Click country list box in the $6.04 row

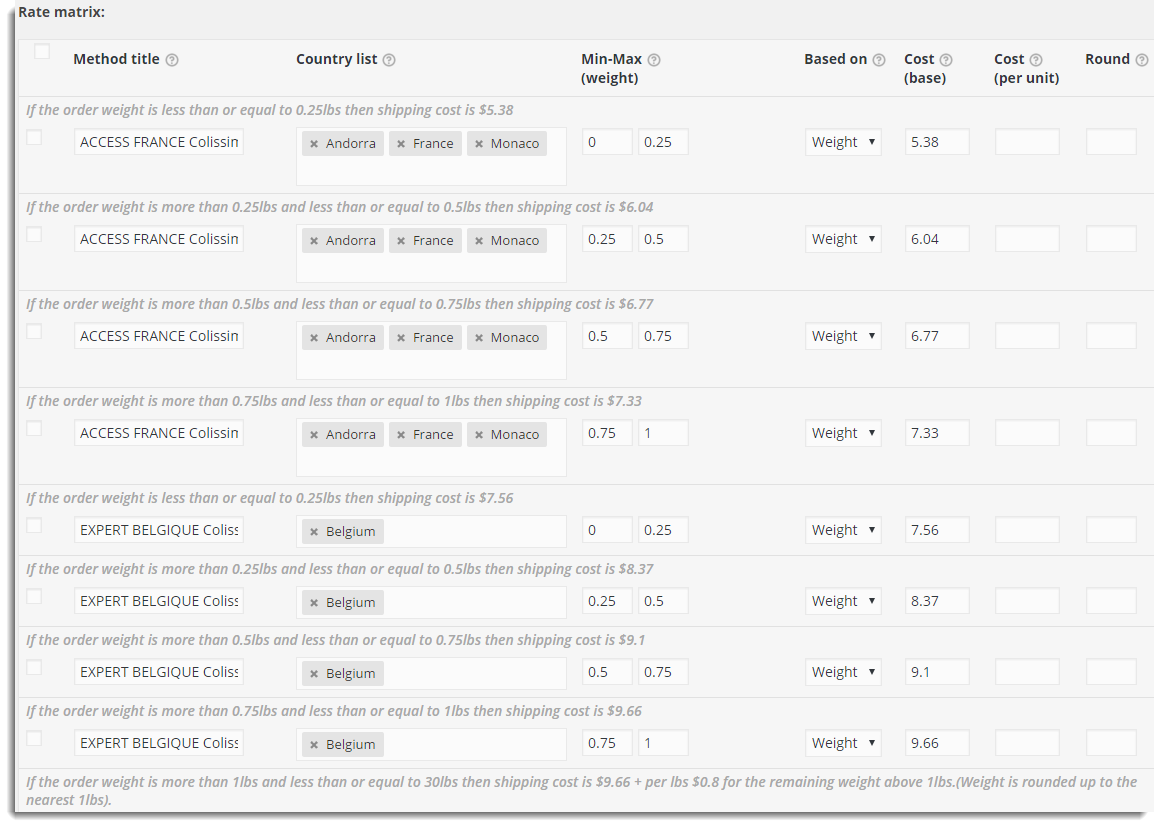tap(431, 254)
